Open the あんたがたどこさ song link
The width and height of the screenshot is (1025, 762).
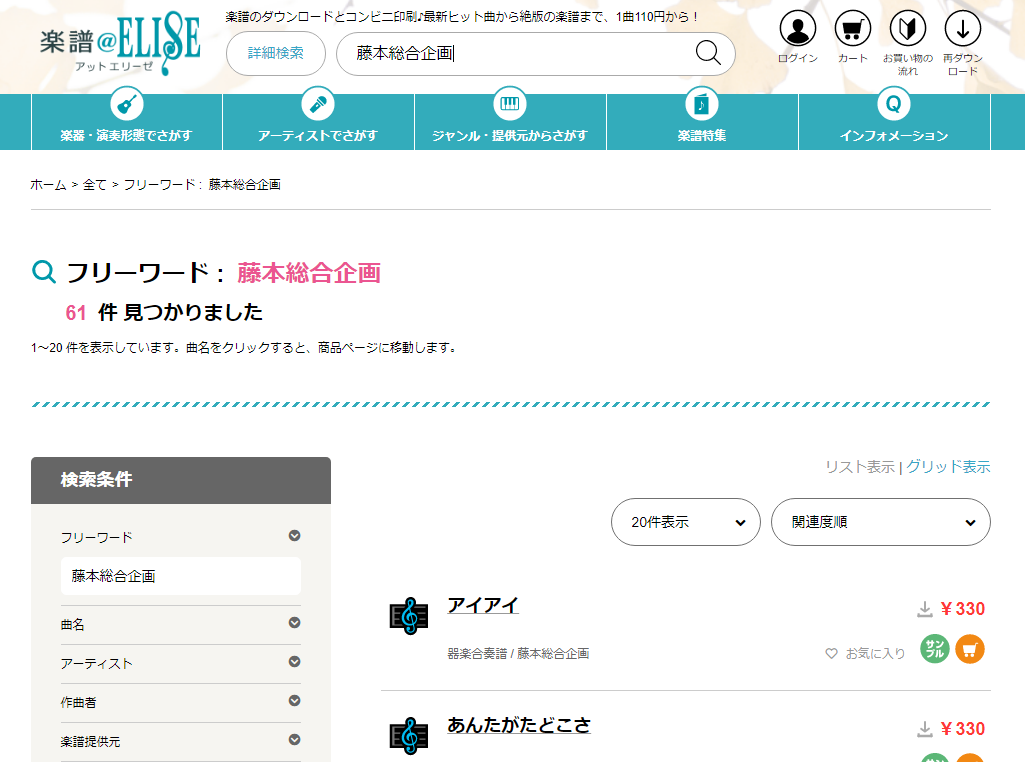[x=518, y=725]
